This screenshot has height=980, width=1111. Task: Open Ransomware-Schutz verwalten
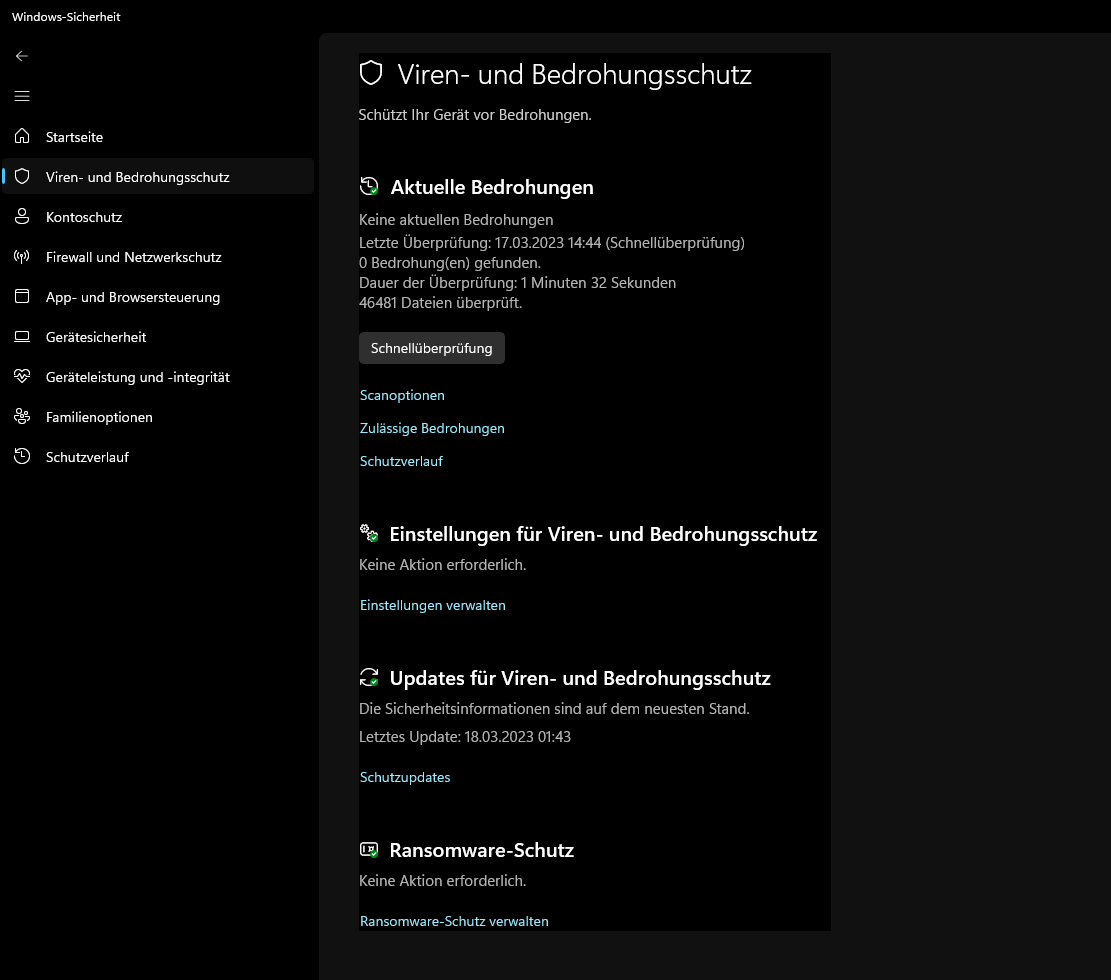tap(453, 921)
